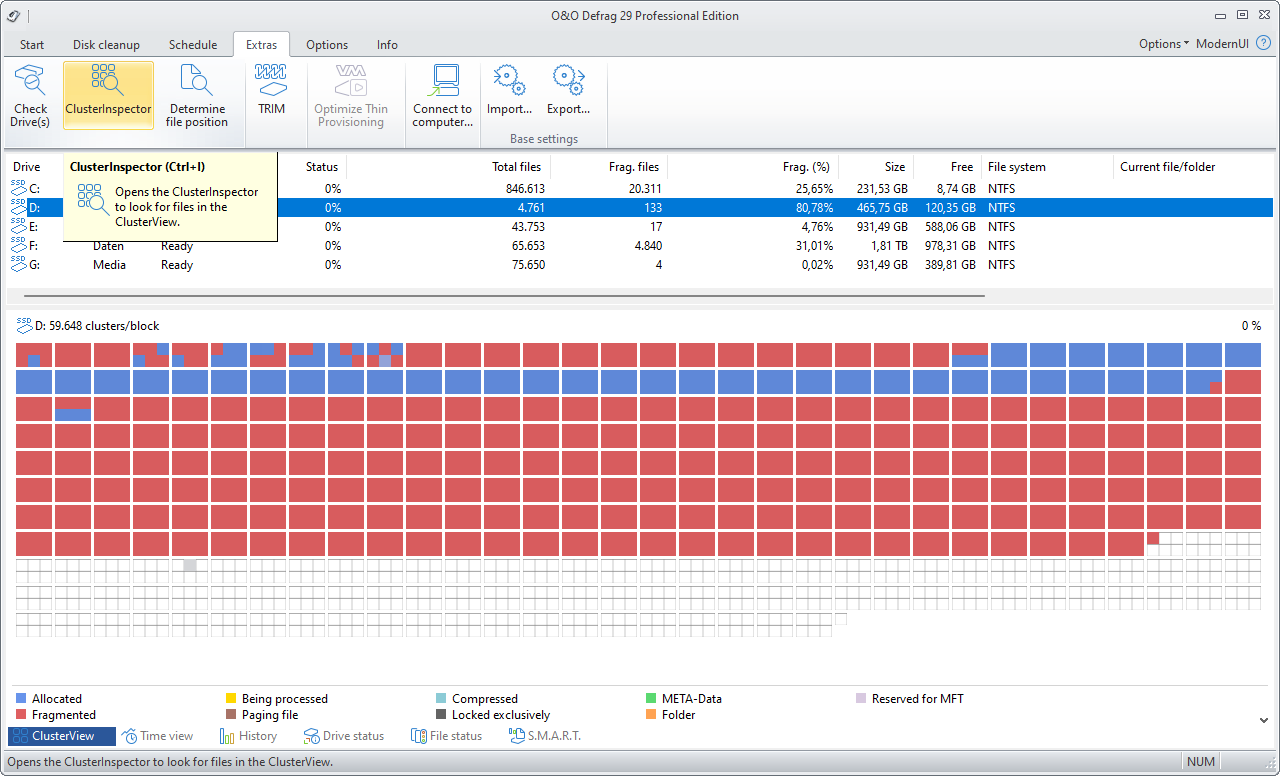Switch to the Disk cleanup tab
The height and width of the screenshot is (776, 1280).
click(x=106, y=44)
